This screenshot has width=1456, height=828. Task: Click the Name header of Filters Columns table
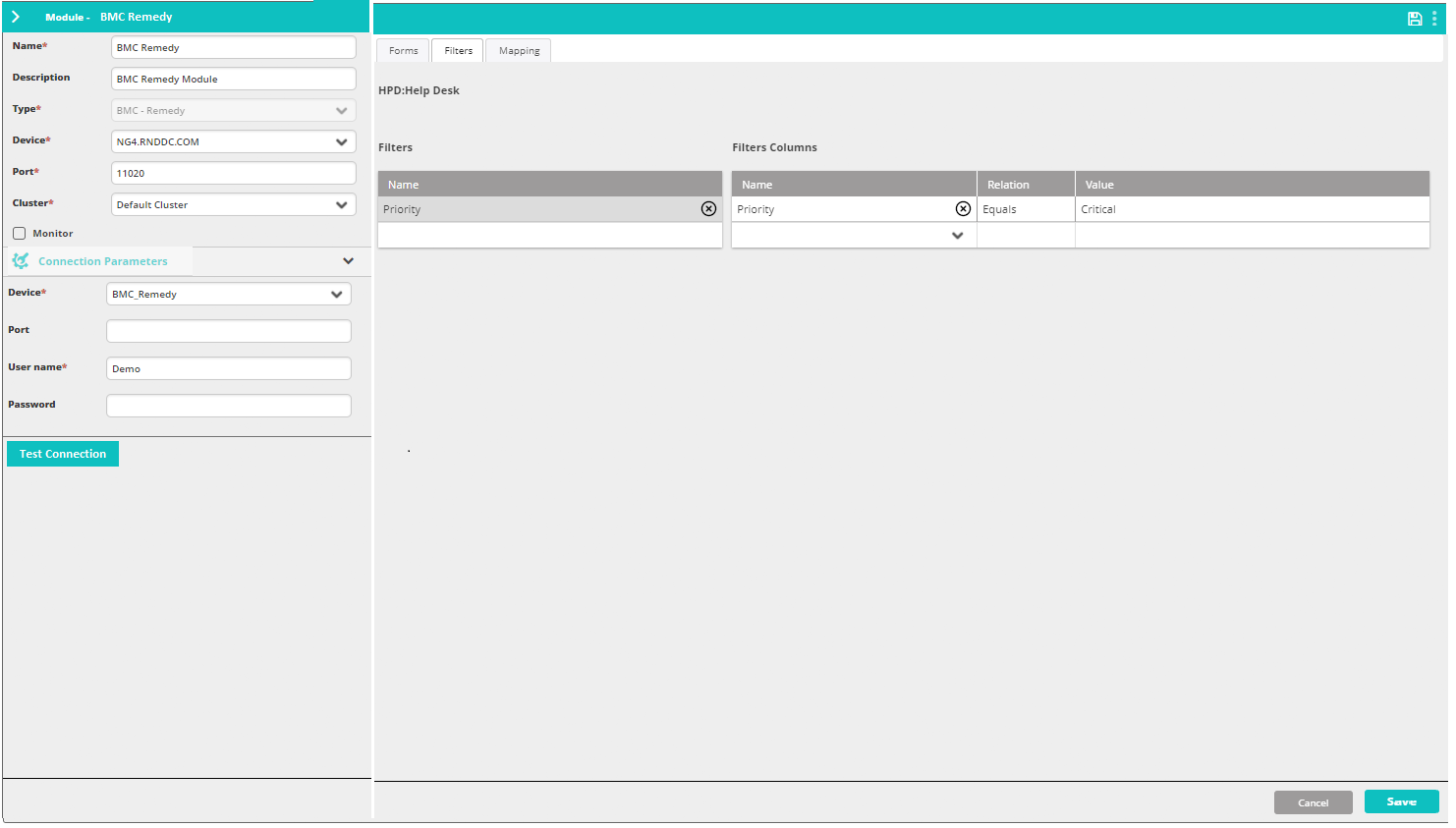(x=854, y=185)
